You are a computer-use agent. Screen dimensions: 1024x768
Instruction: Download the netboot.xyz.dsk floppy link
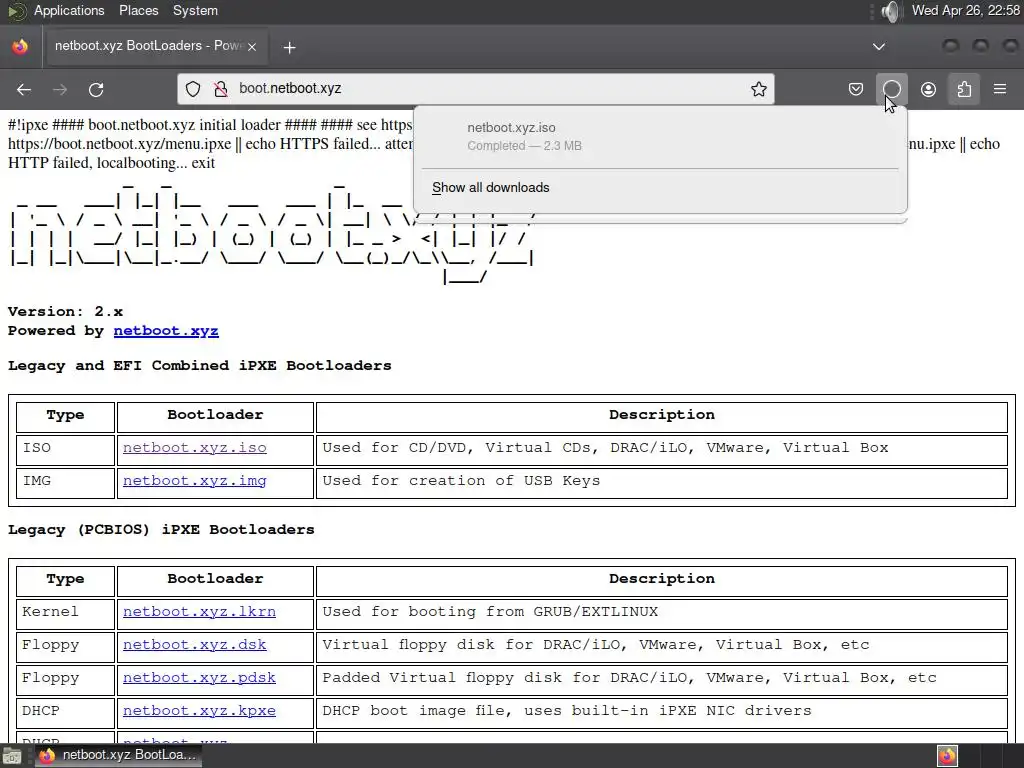195,645
